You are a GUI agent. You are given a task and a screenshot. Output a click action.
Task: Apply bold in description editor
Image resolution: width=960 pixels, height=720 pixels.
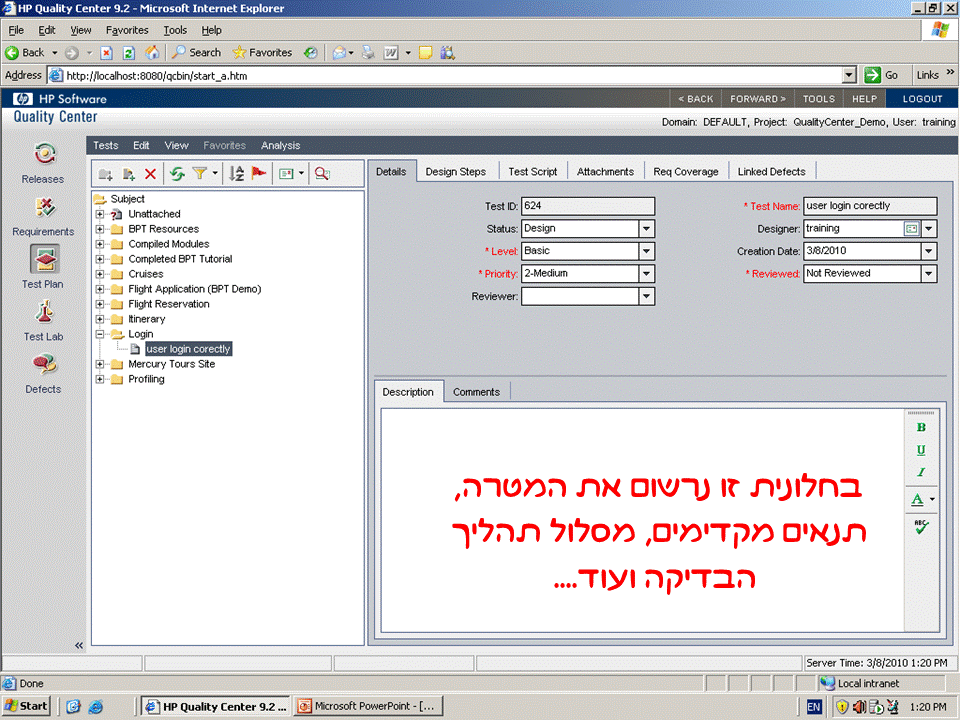pyautogui.click(x=921, y=428)
